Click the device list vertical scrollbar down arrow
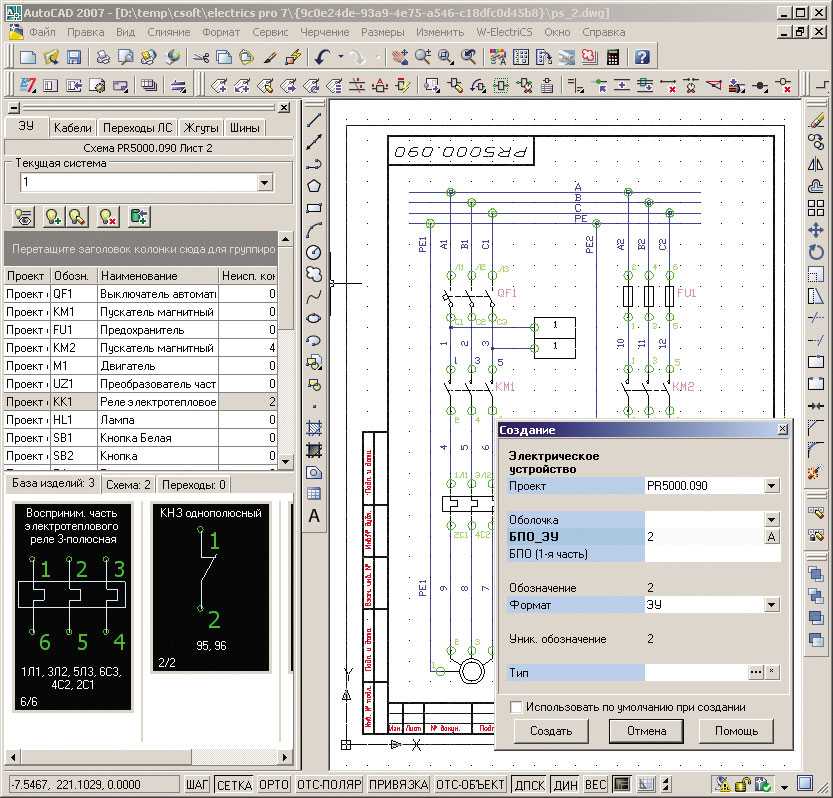 pyautogui.click(x=285, y=461)
